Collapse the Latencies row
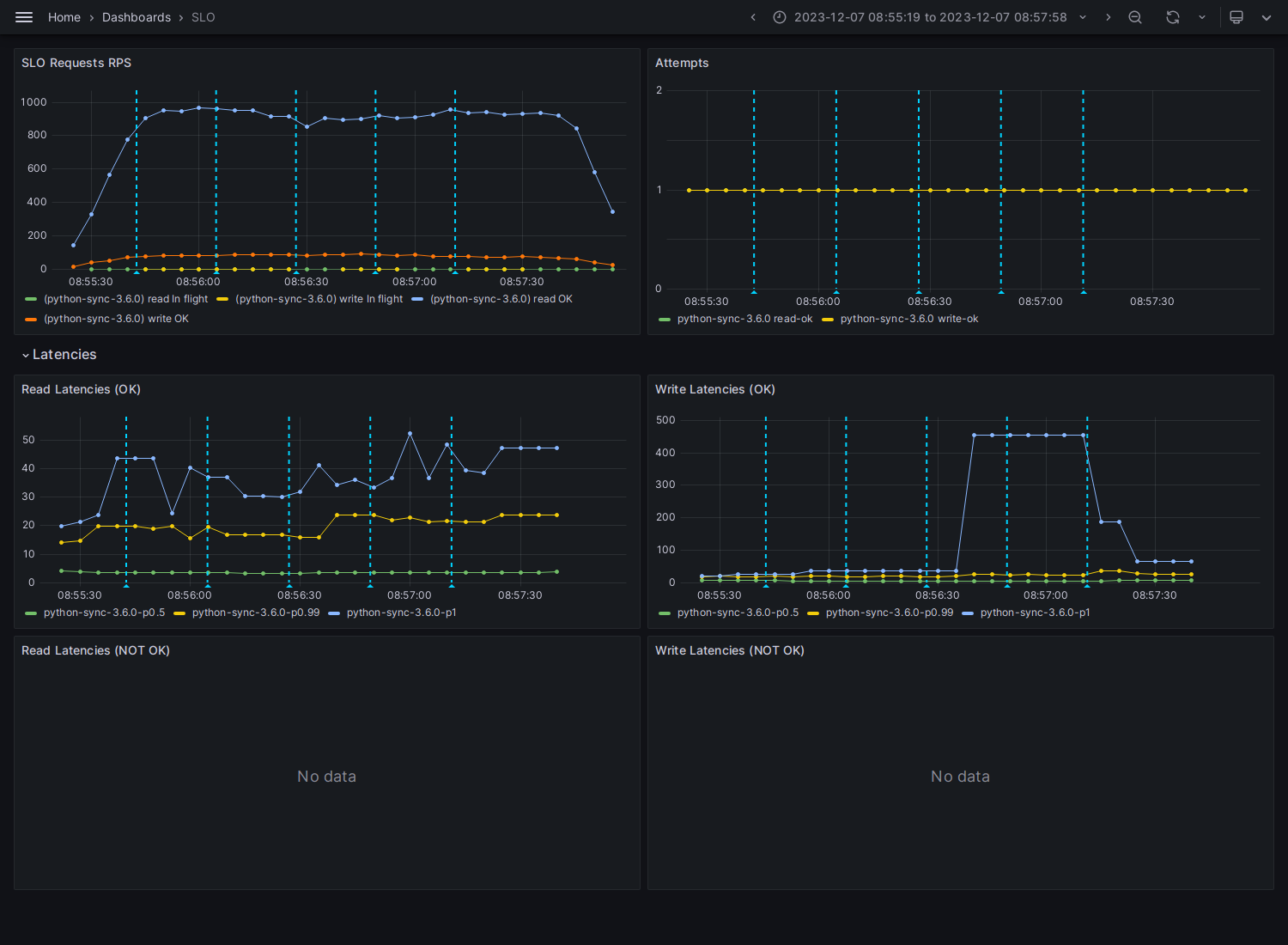The width and height of the screenshot is (1288, 945). (59, 355)
